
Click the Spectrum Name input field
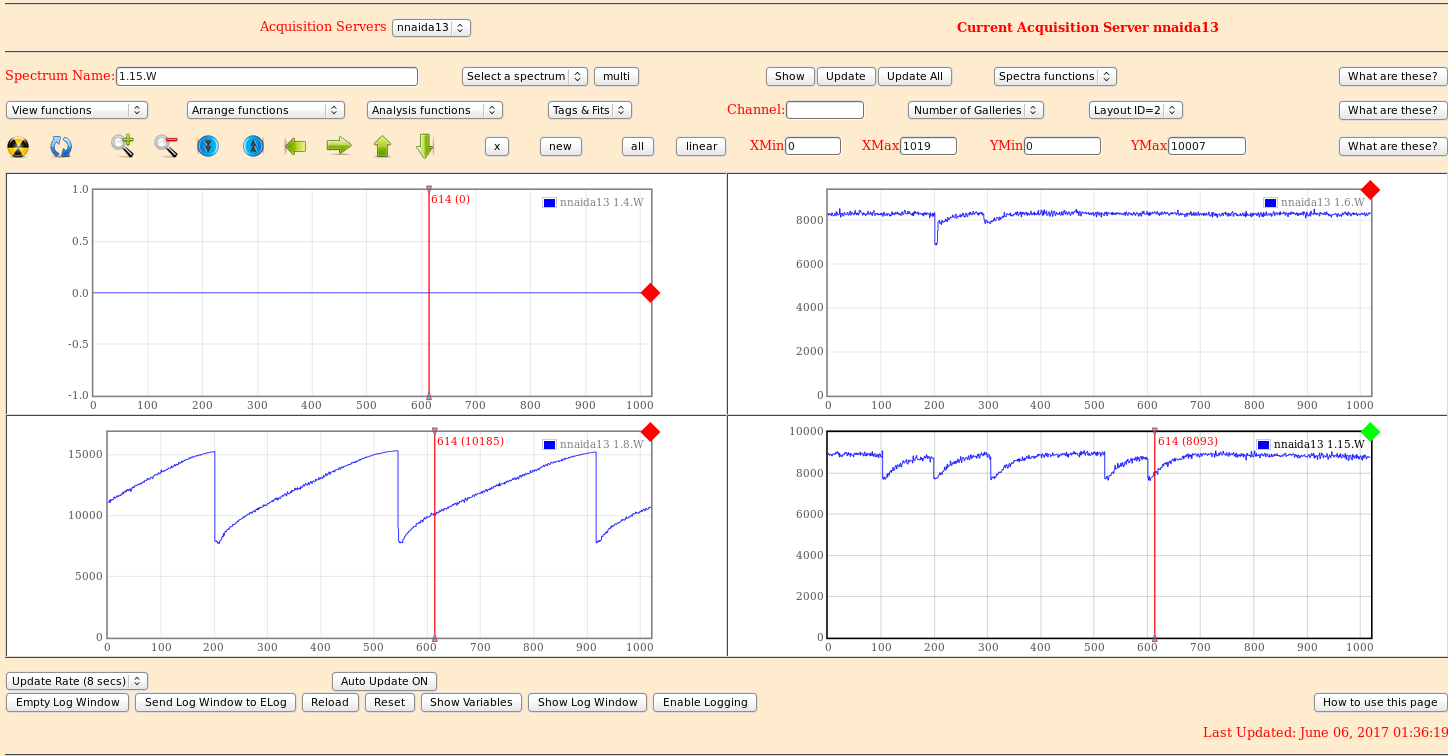point(267,76)
